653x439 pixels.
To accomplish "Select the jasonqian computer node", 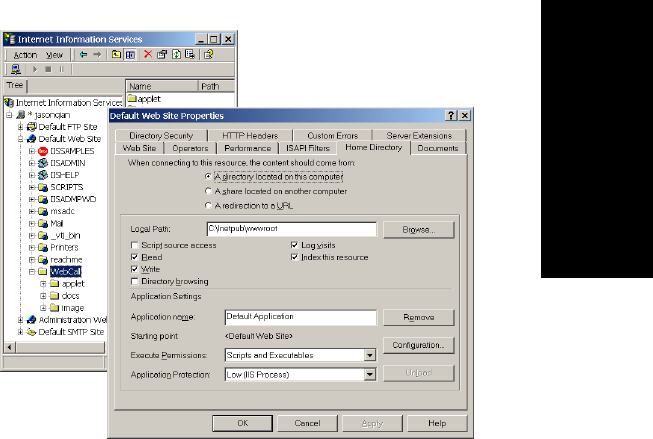I will click(52, 115).
